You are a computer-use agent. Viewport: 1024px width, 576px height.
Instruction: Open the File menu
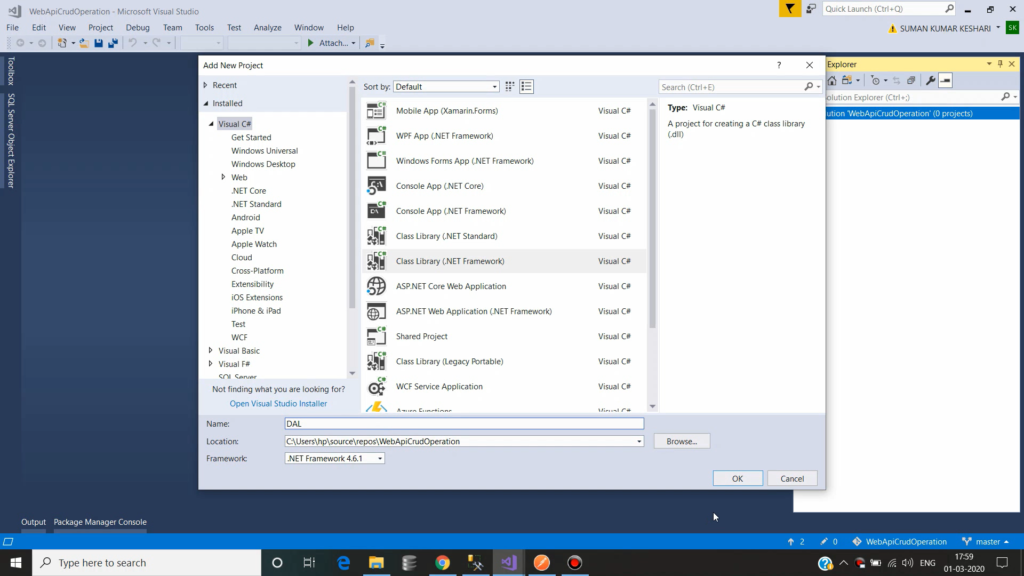[x=12, y=27]
